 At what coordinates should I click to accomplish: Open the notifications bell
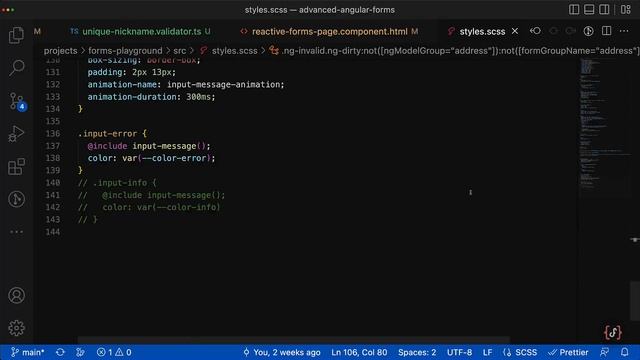(x=625, y=352)
